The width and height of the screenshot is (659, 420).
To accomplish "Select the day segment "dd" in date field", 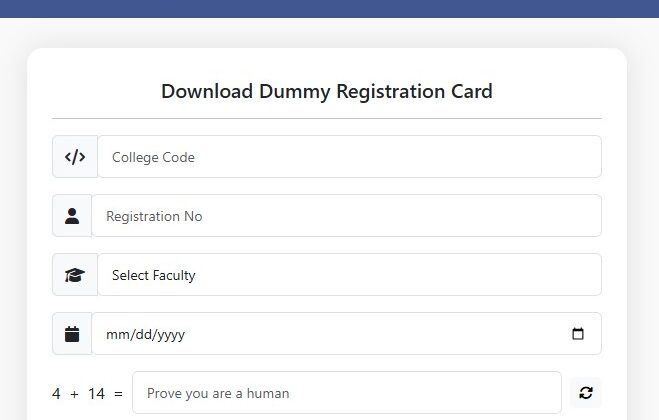I will tap(141, 335).
